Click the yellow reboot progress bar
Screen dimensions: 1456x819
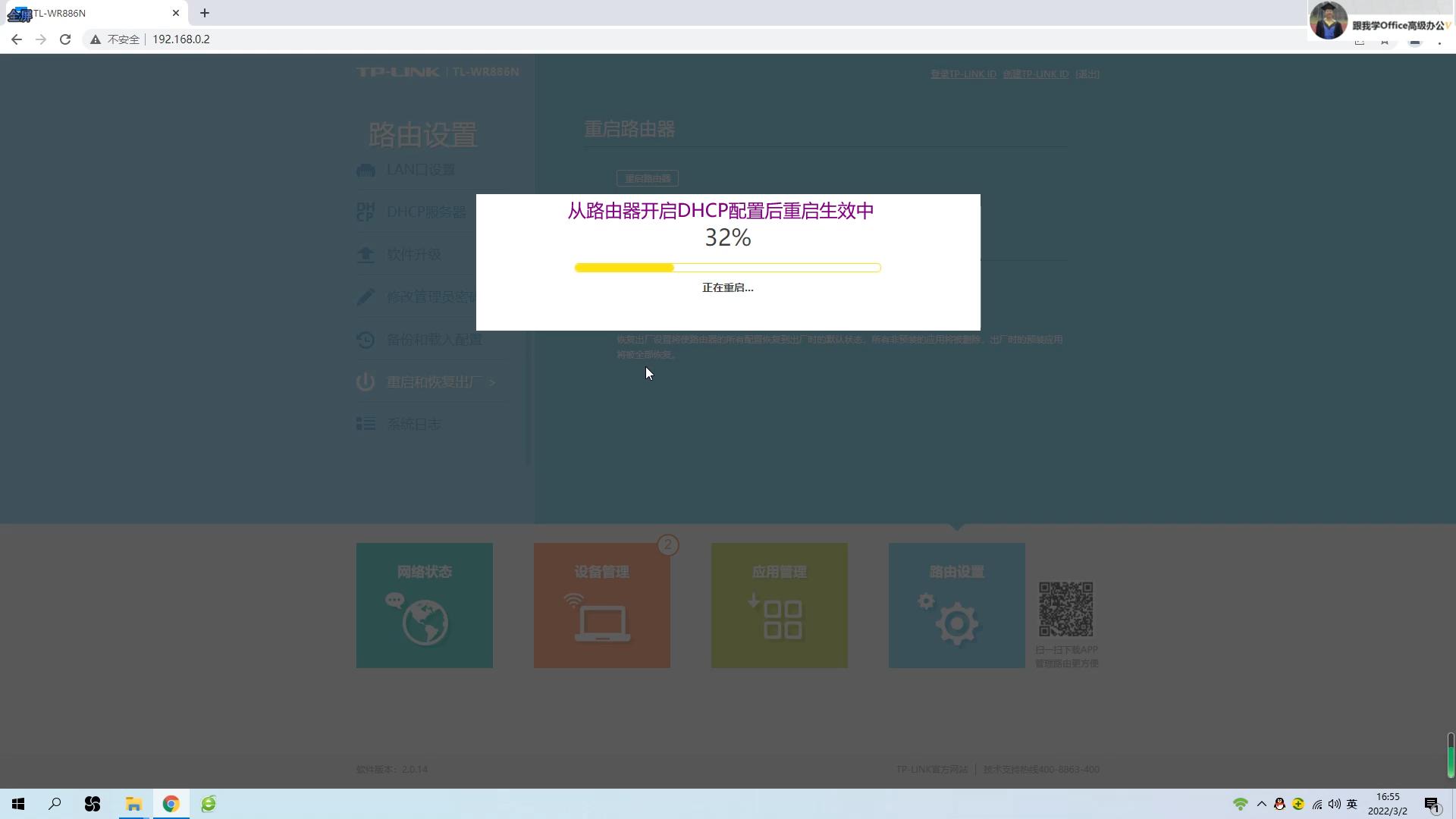point(623,267)
